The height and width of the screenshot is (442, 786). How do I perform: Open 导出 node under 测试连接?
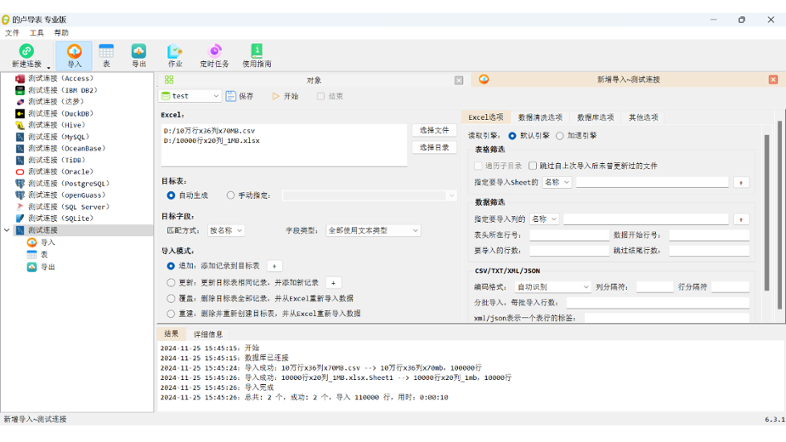coord(48,267)
